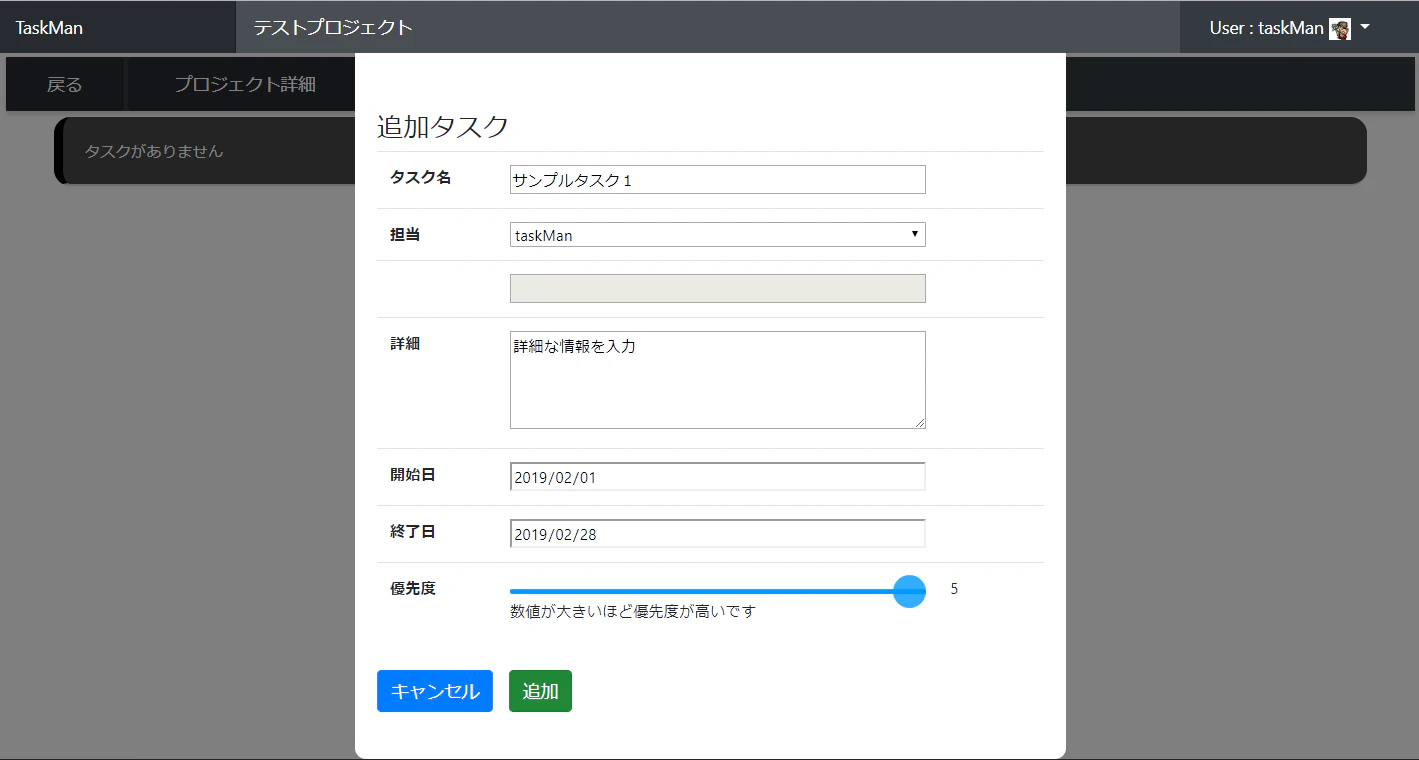The width and height of the screenshot is (1419, 760).
Task: Open the 担当 assignee dropdown
Action: click(x=718, y=234)
